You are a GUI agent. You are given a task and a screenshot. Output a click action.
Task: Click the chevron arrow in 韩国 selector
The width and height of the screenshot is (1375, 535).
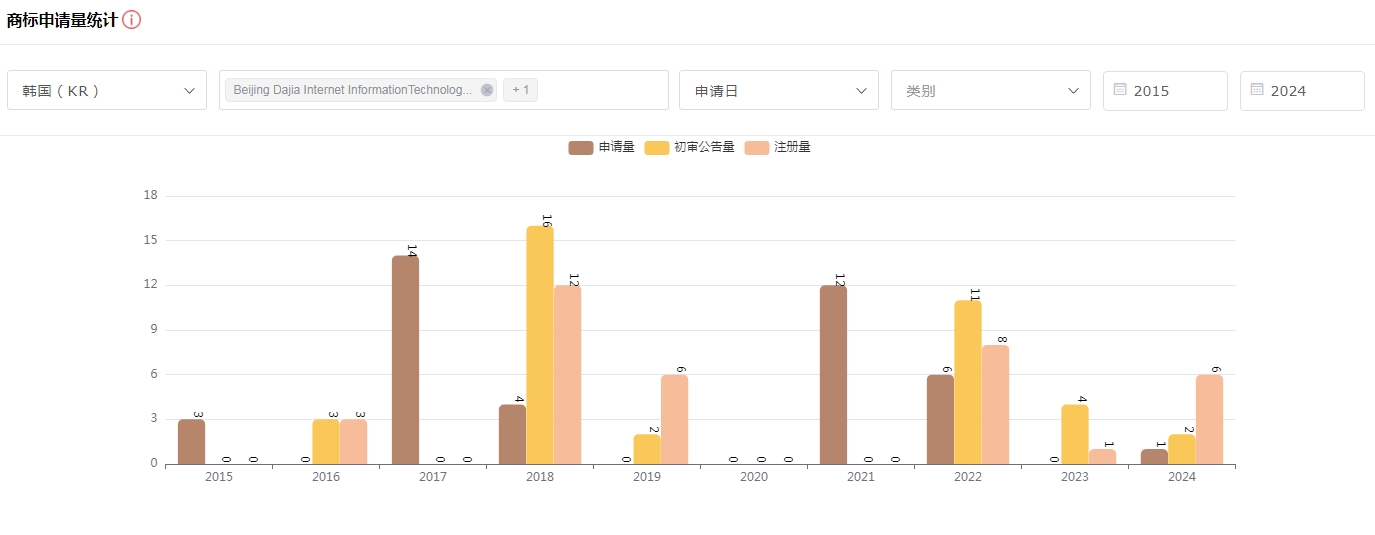tap(189, 90)
